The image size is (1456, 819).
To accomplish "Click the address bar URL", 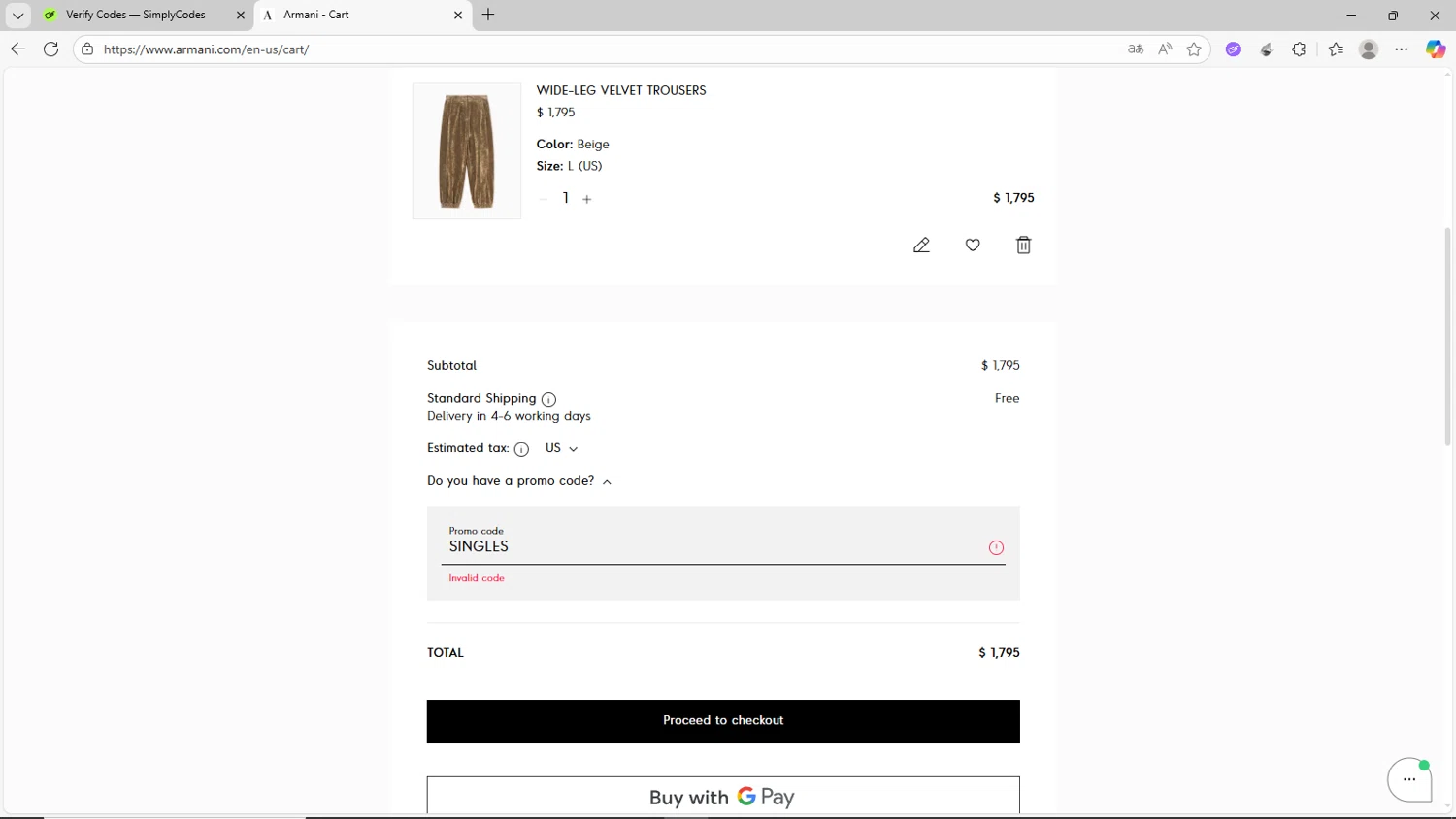I will [x=206, y=49].
